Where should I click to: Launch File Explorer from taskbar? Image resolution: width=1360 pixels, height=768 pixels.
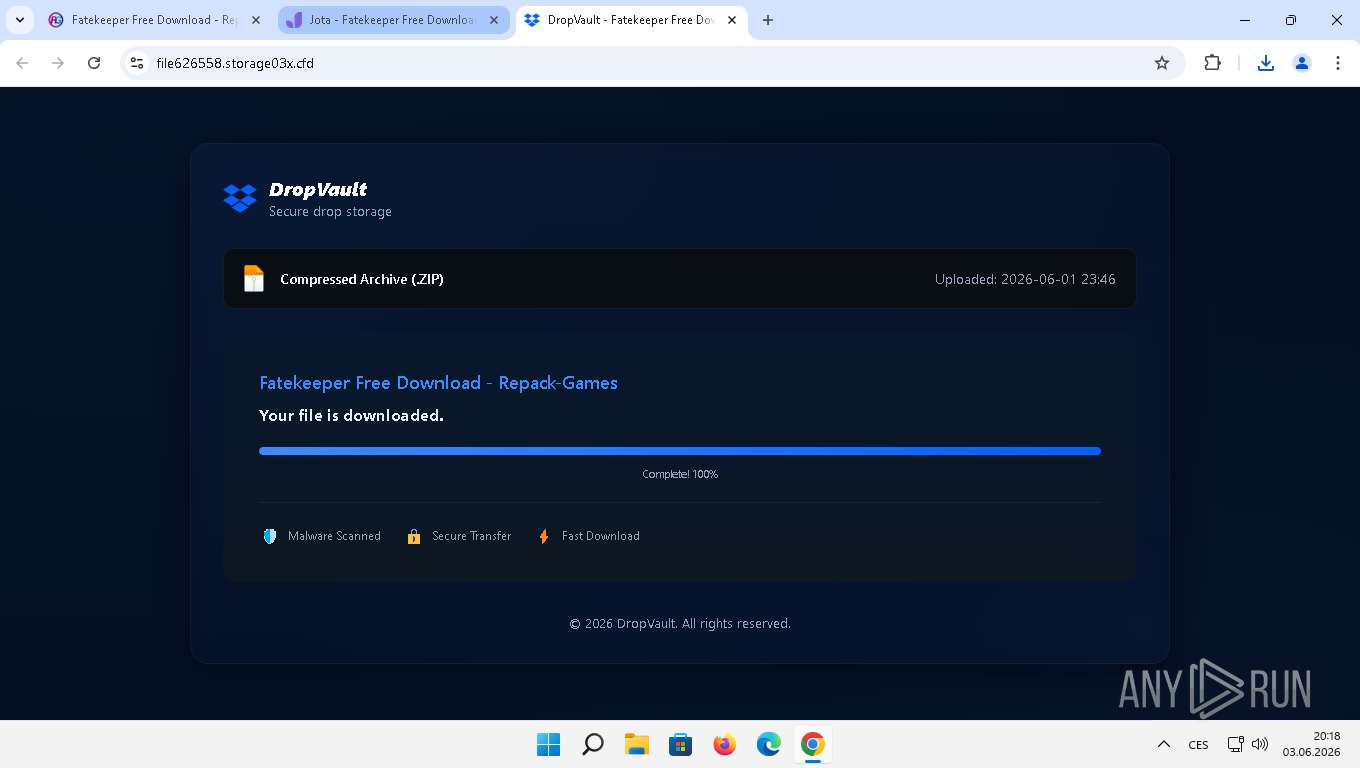click(x=636, y=744)
